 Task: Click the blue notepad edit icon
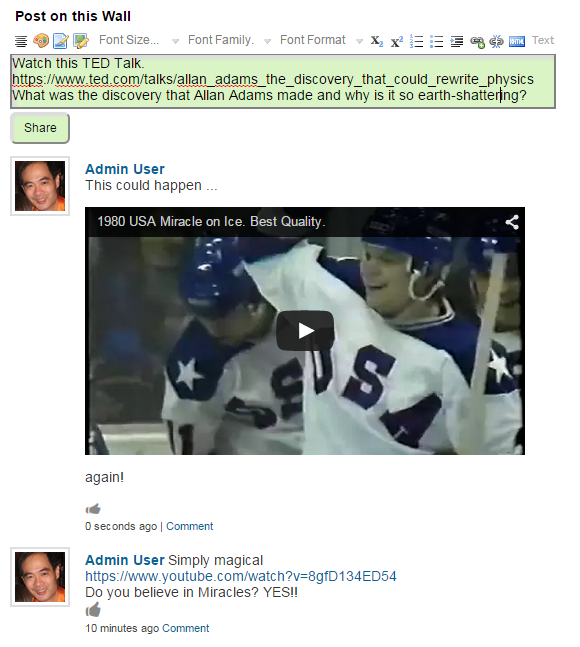point(61,41)
